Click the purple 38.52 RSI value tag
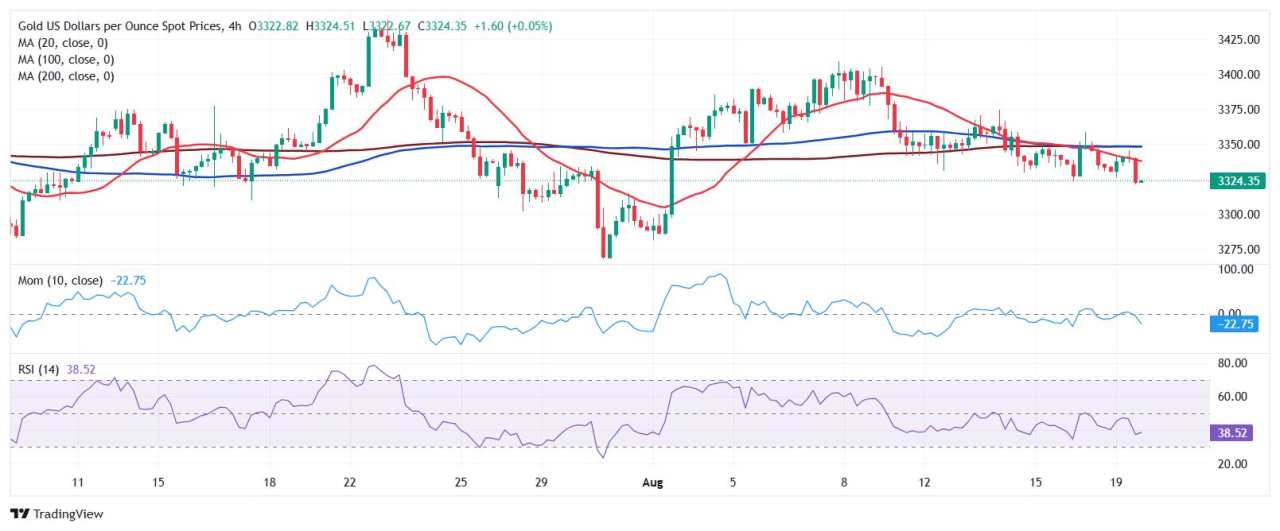 (1232, 433)
